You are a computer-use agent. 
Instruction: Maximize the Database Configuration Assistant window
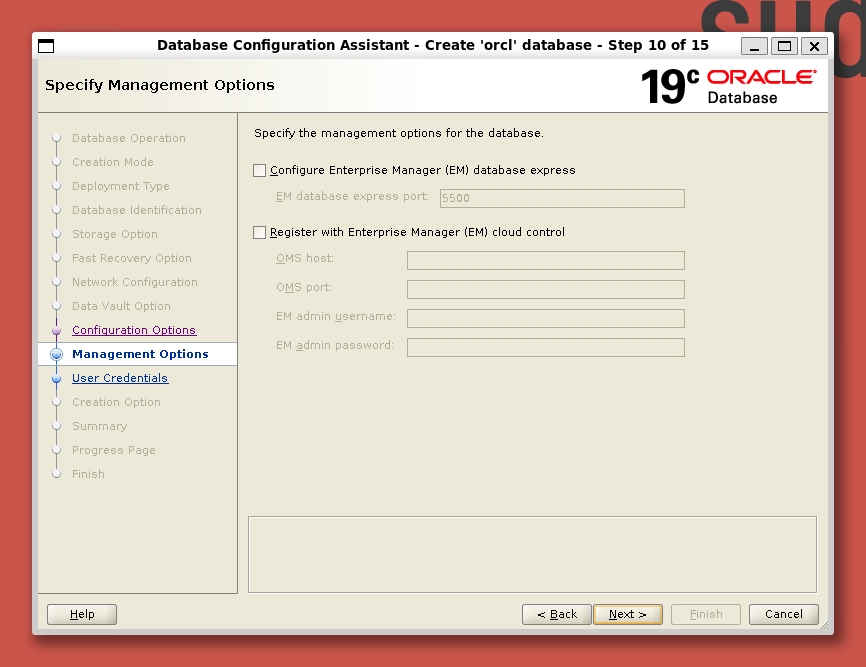point(784,46)
